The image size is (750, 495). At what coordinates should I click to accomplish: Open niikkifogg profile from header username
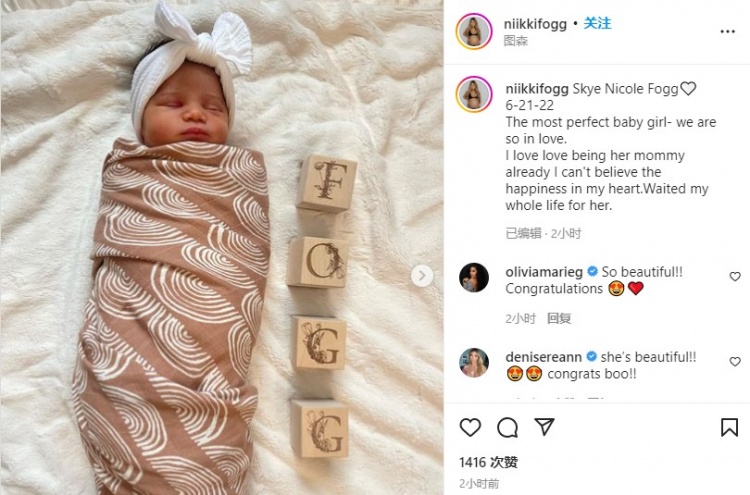tap(535, 24)
